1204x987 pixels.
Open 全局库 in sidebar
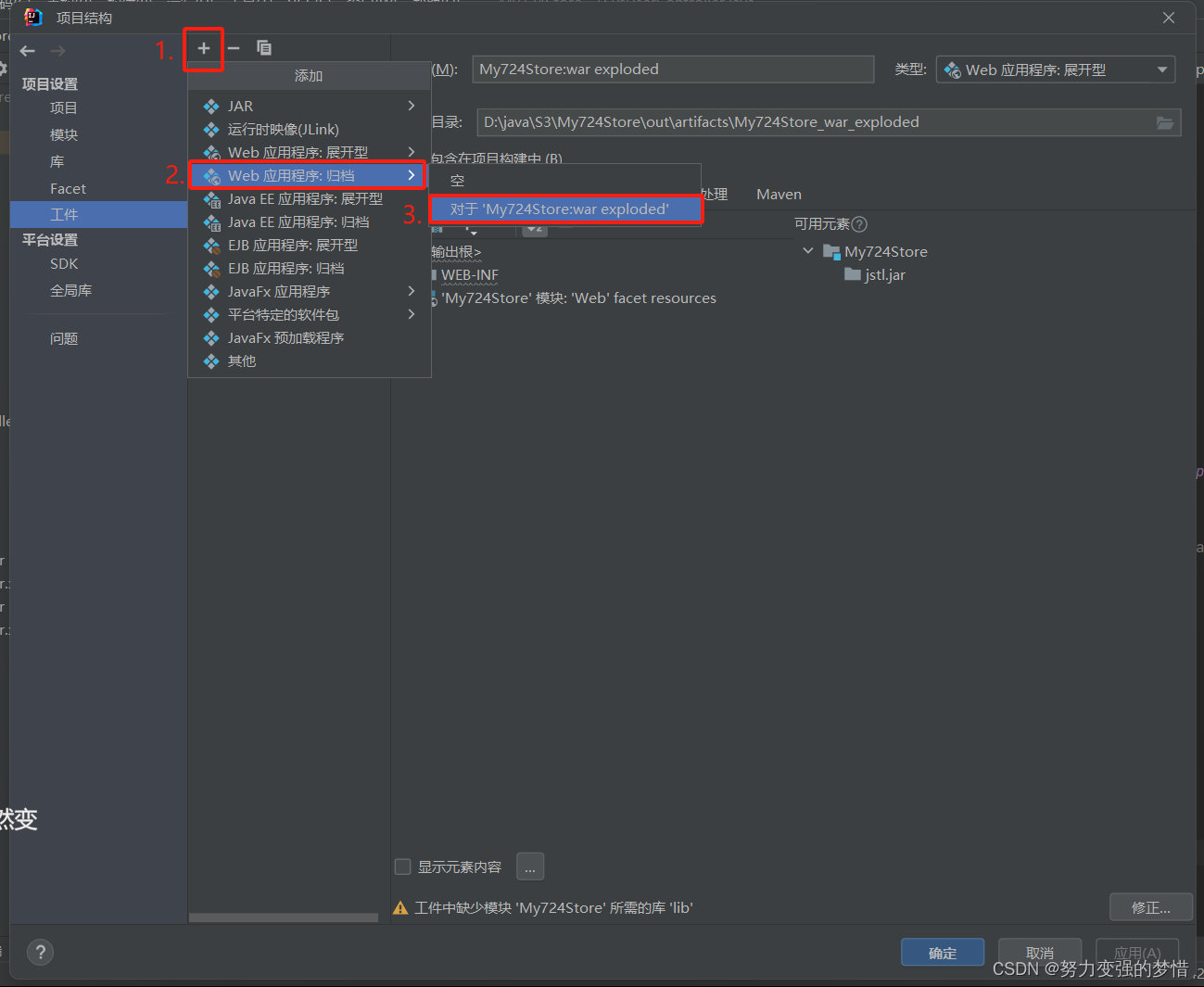[x=70, y=290]
